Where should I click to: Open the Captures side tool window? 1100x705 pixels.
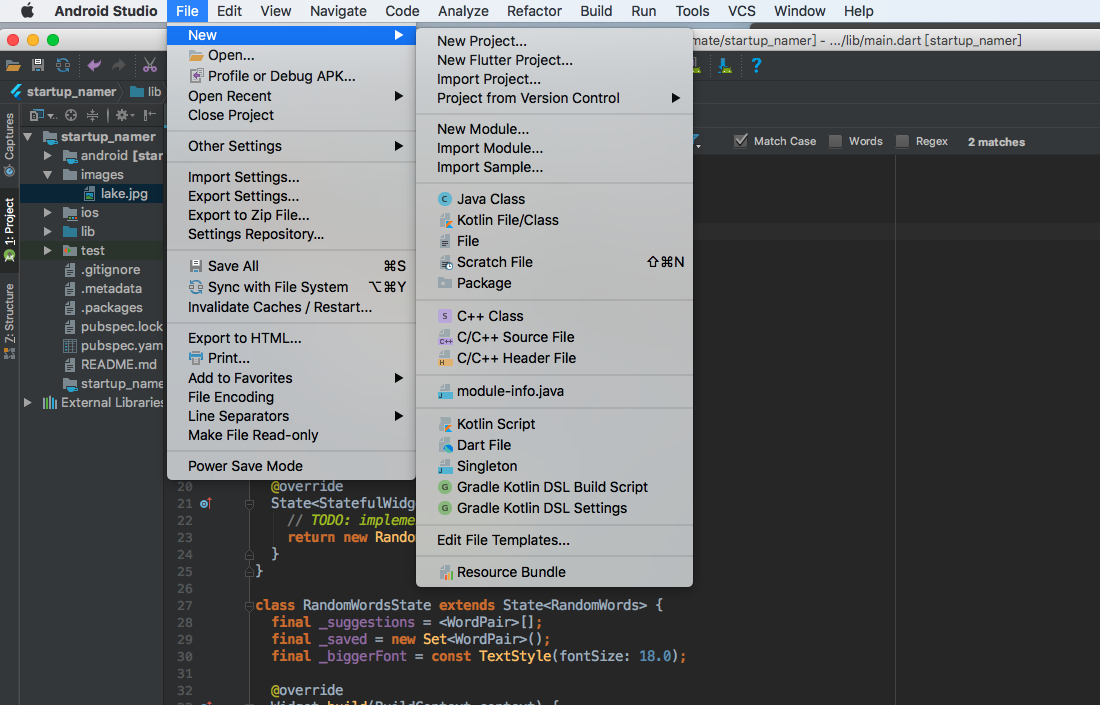(x=9, y=144)
